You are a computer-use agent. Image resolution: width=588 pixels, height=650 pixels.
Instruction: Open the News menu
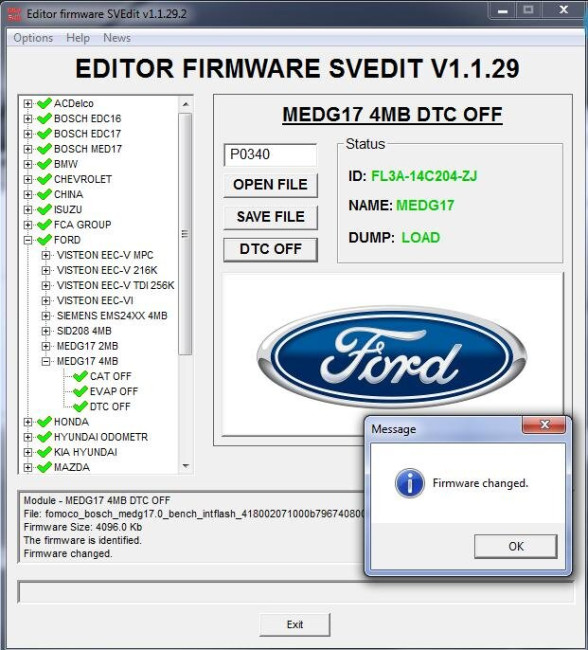tap(117, 38)
